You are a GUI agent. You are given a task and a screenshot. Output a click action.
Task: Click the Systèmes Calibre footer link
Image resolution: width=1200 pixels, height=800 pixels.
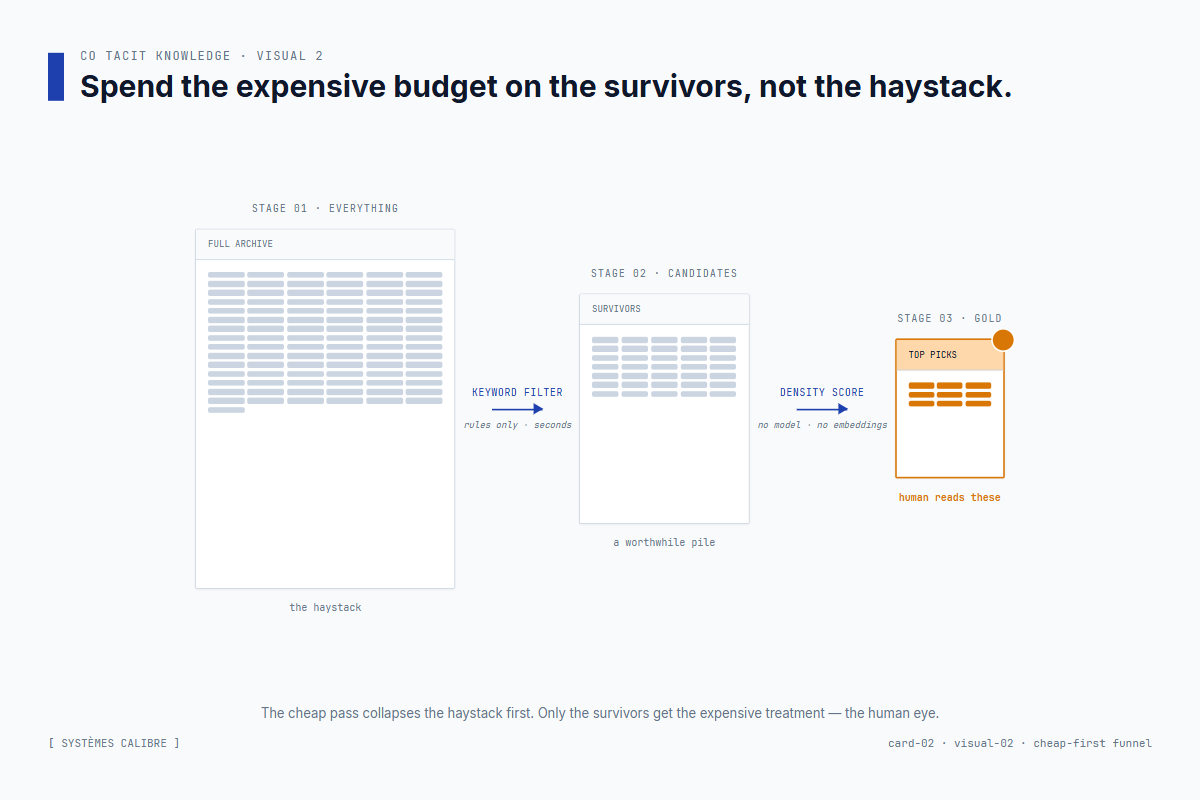click(114, 743)
